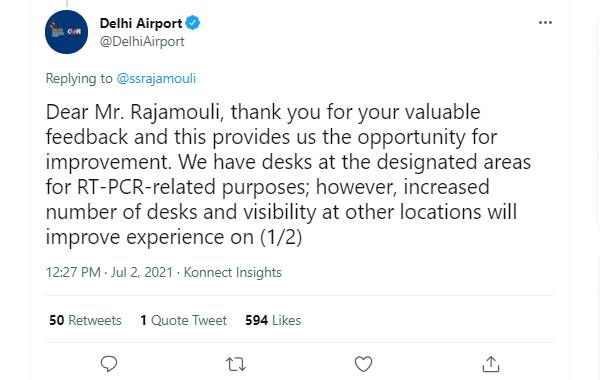Retweet this Delhi Airport tweet
Viewport: 600px width, 380px height.
236,364
